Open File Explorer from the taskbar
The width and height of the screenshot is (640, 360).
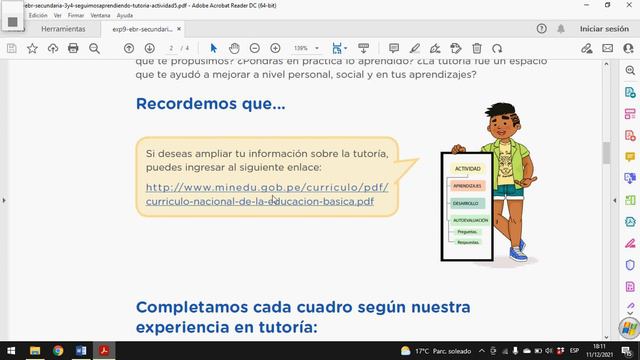[x=35, y=351]
